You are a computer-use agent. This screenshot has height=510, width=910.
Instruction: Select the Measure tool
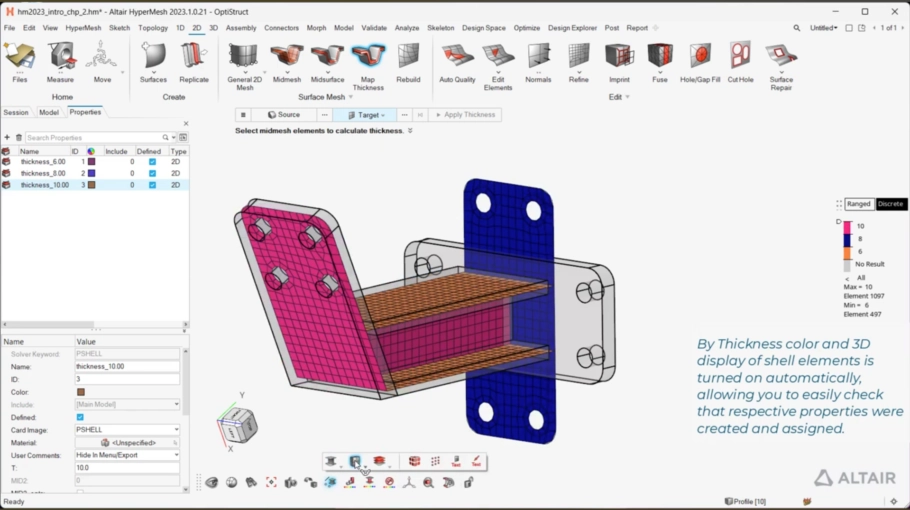pyautogui.click(x=60, y=63)
